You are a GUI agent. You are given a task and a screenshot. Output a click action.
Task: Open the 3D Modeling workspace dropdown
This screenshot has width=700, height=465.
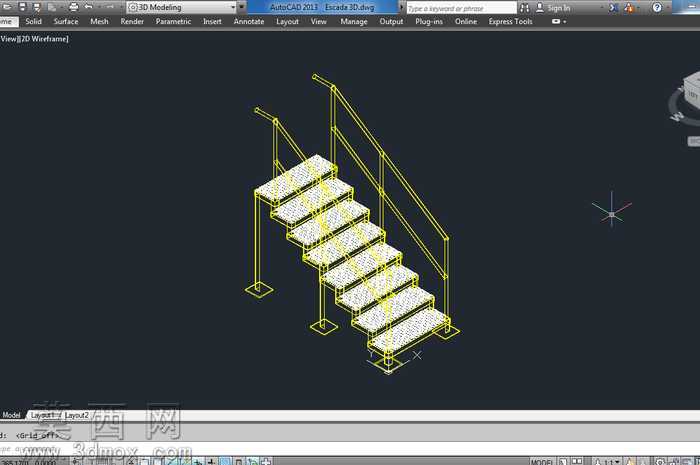click(182, 7)
